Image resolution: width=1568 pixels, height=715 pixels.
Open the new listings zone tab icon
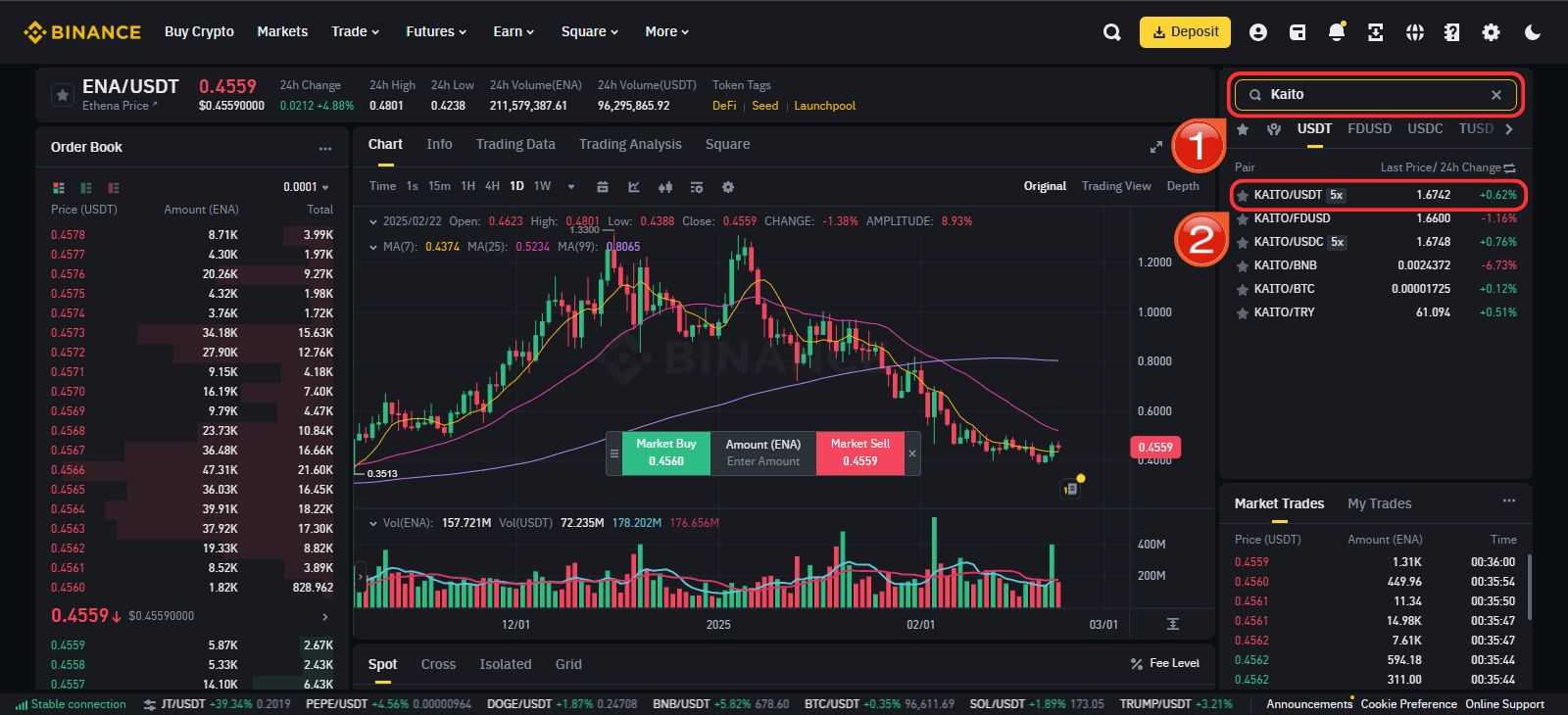point(1274,129)
